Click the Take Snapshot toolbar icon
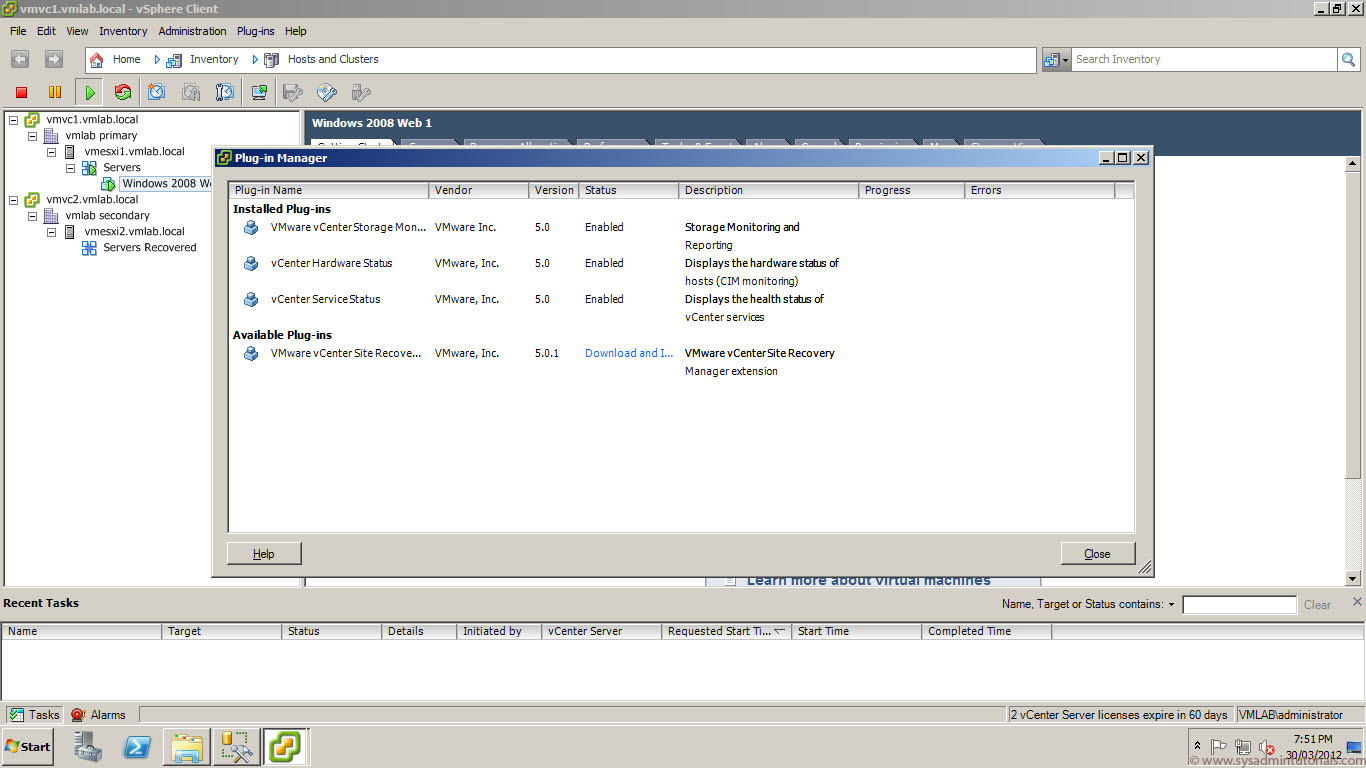 click(x=157, y=92)
